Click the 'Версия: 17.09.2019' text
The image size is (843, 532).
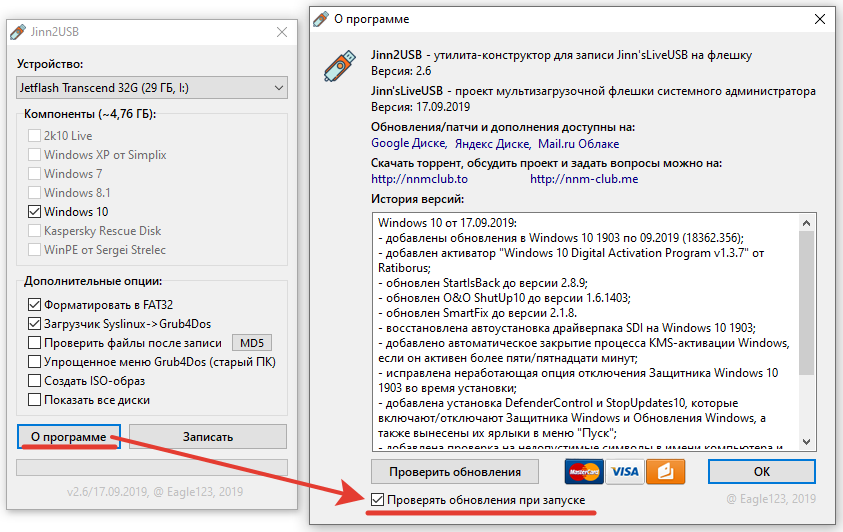click(x=420, y=107)
